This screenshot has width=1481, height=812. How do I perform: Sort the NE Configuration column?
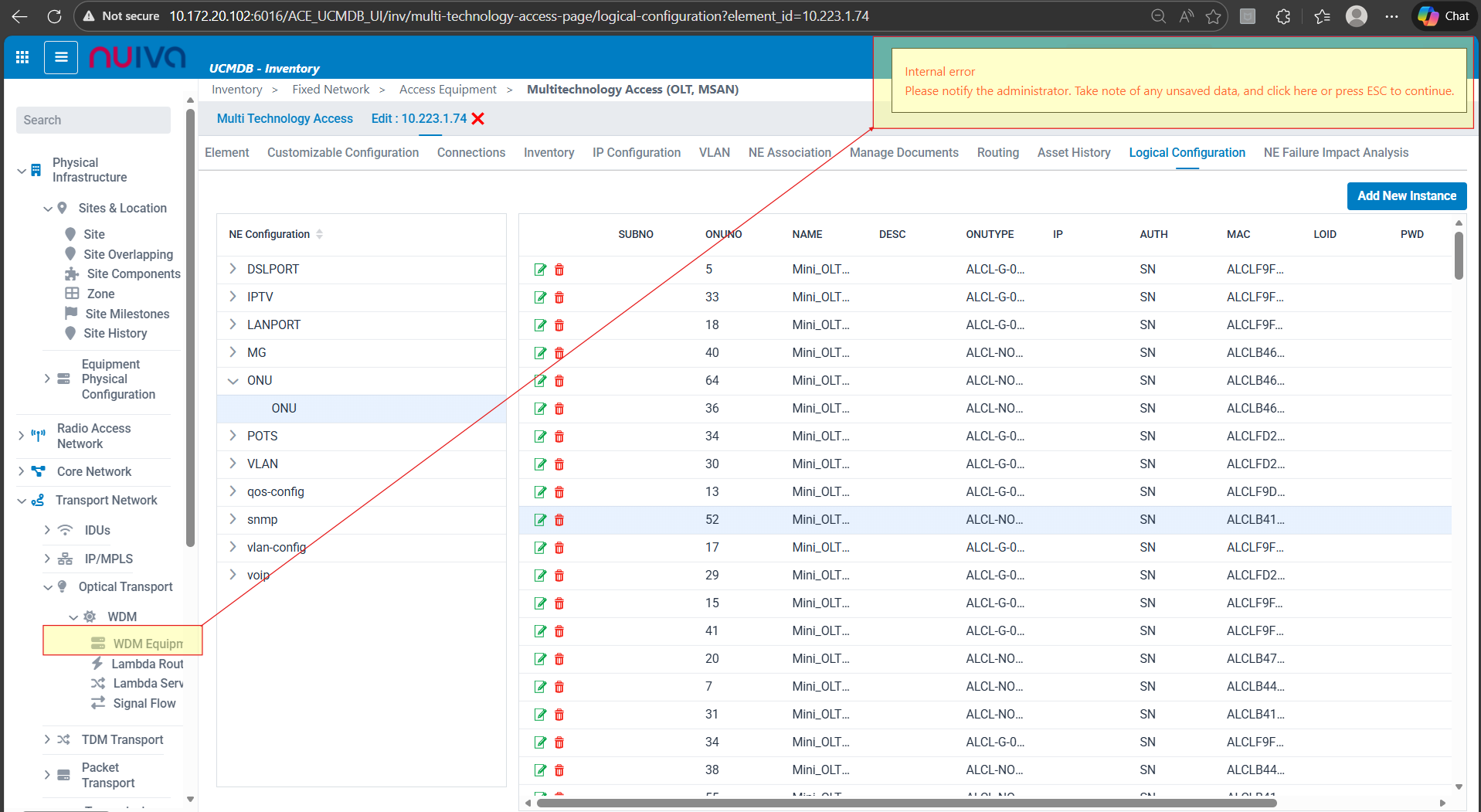[319, 234]
